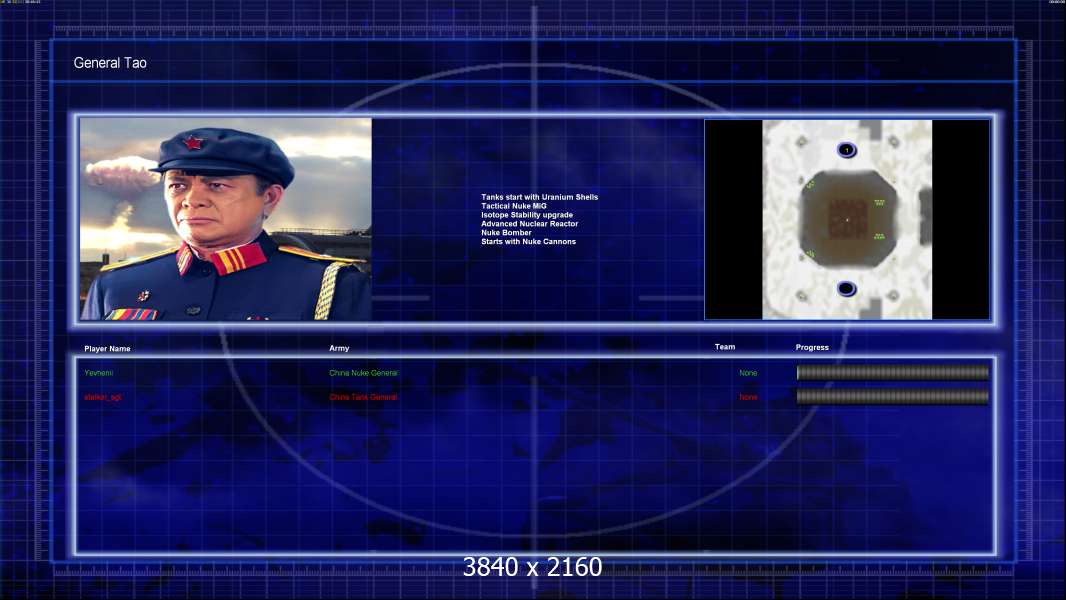Click the Army column header
Viewport: 1066px width, 600px height.
point(339,348)
